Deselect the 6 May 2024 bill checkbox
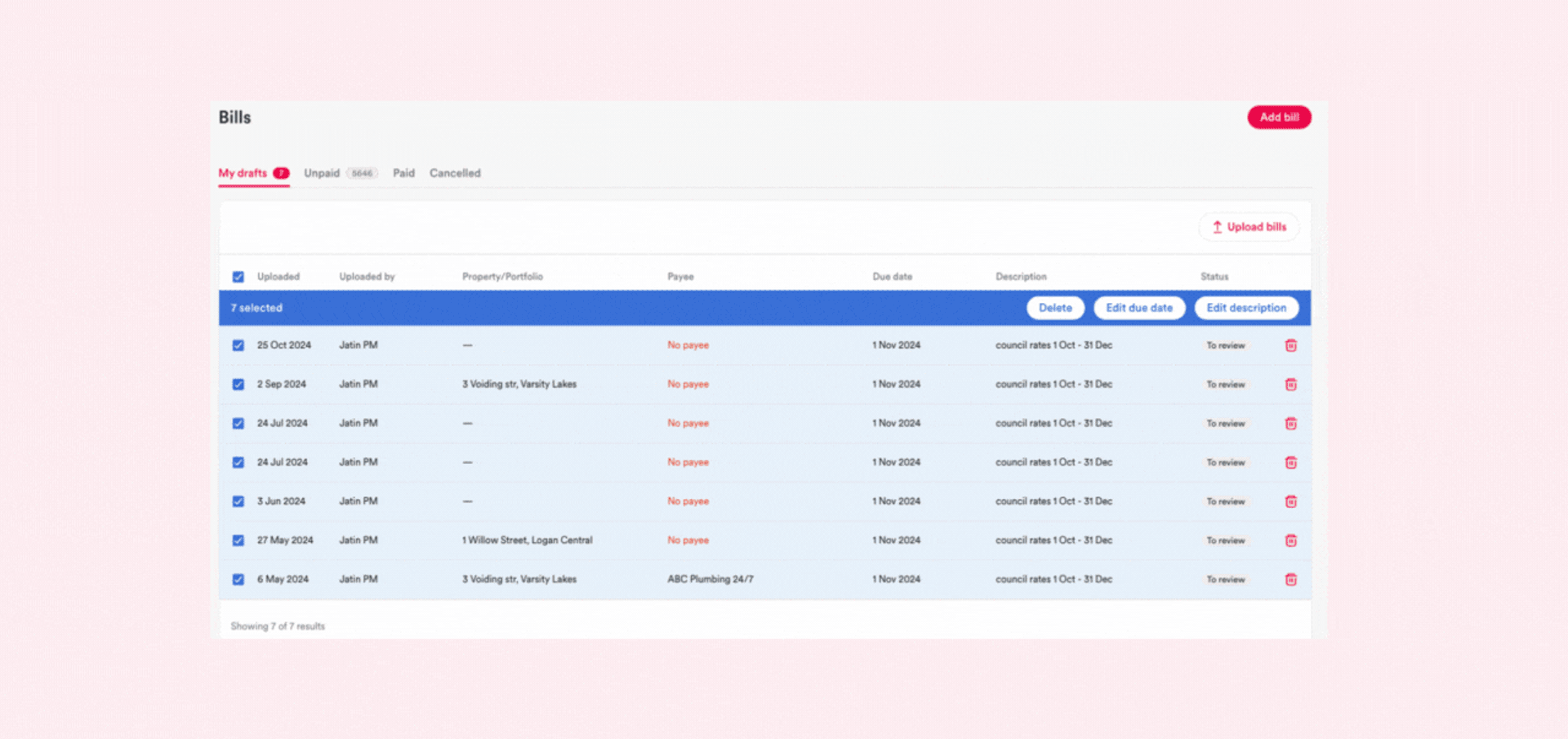The image size is (1568, 739). (x=238, y=580)
